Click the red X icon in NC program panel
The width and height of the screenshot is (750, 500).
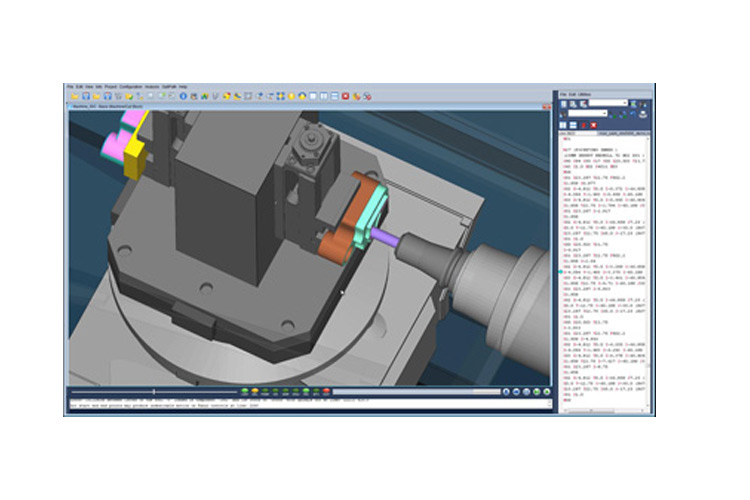(x=594, y=125)
